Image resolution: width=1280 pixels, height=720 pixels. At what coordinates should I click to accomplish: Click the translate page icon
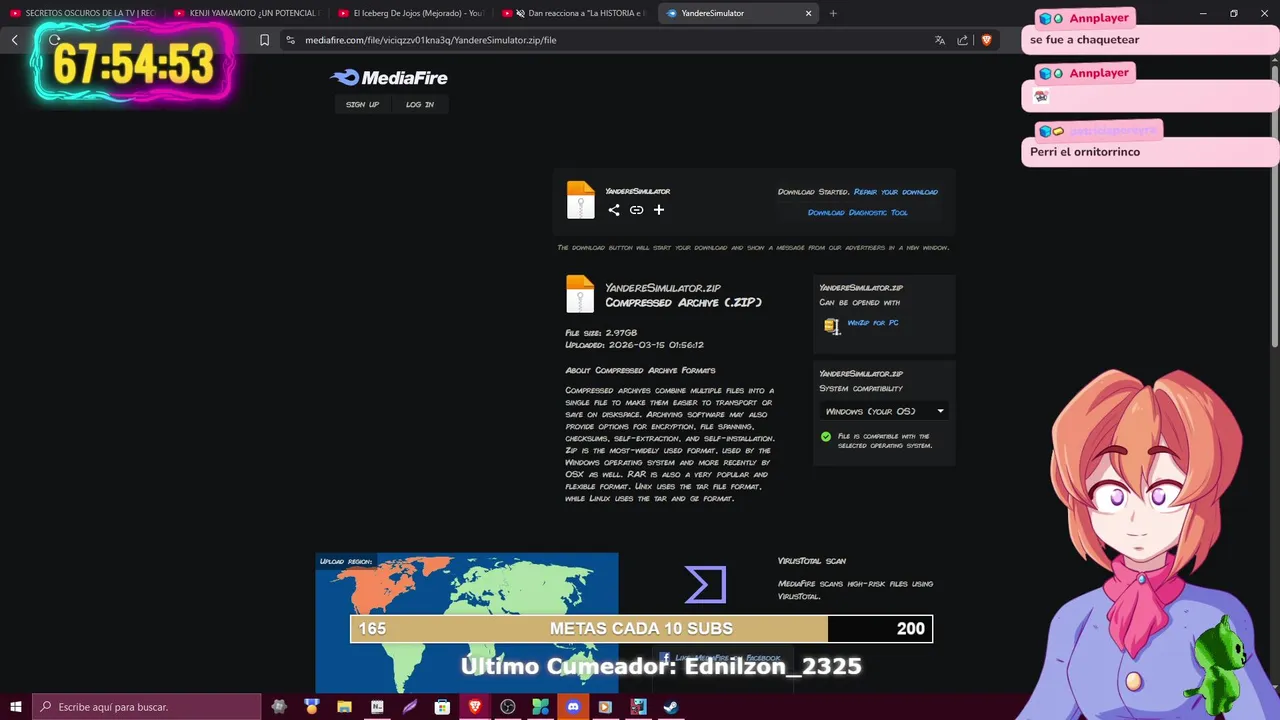[x=940, y=40]
